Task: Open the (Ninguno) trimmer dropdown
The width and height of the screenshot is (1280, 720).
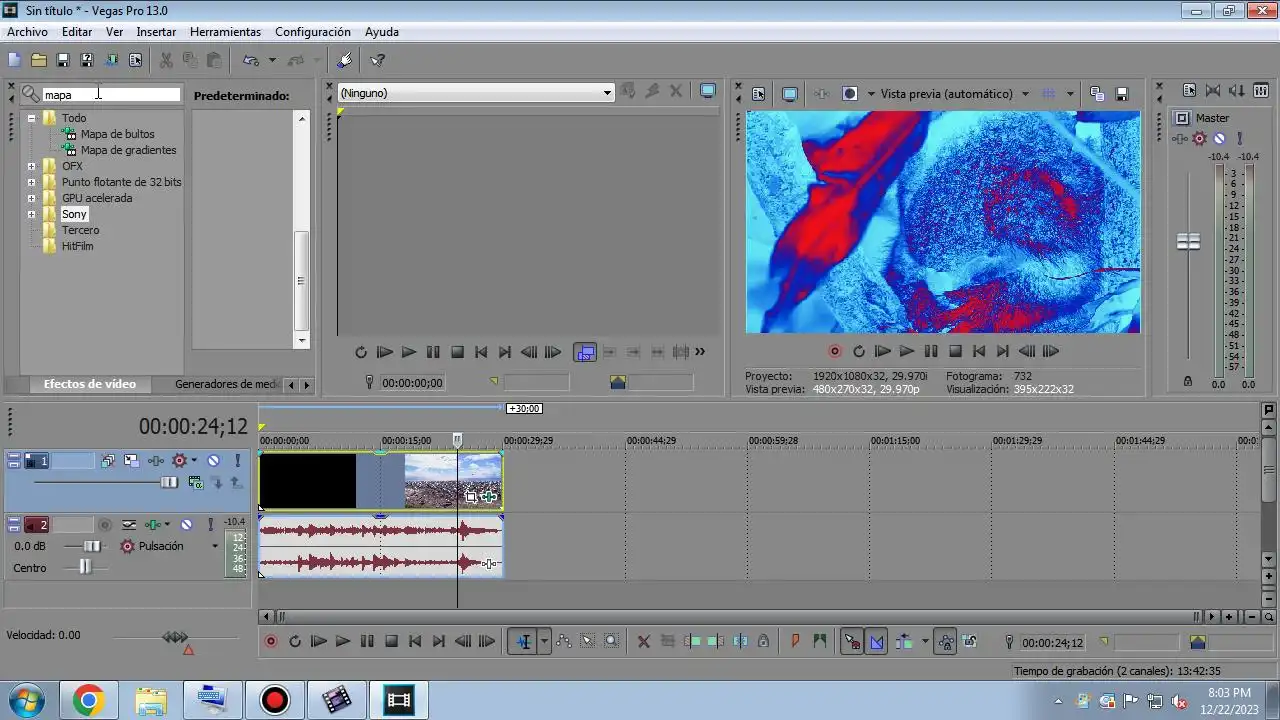Action: [x=606, y=93]
